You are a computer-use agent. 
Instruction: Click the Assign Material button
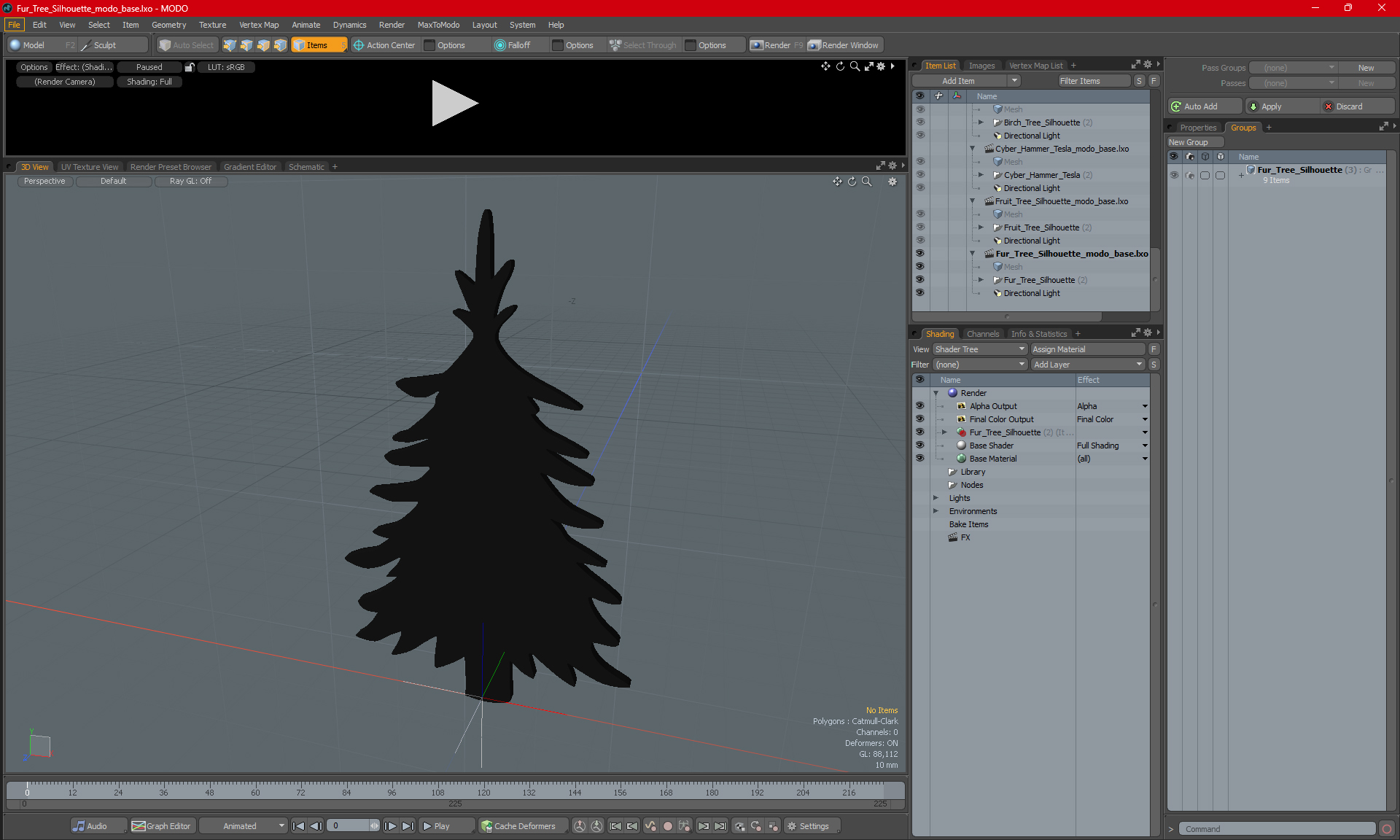[x=1089, y=349]
